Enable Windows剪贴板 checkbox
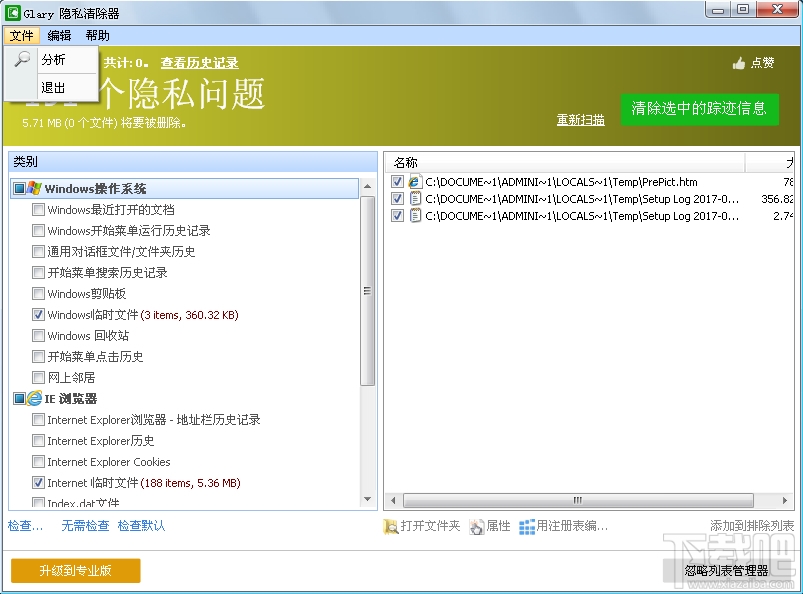The width and height of the screenshot is (803, 594). (38, 293)
